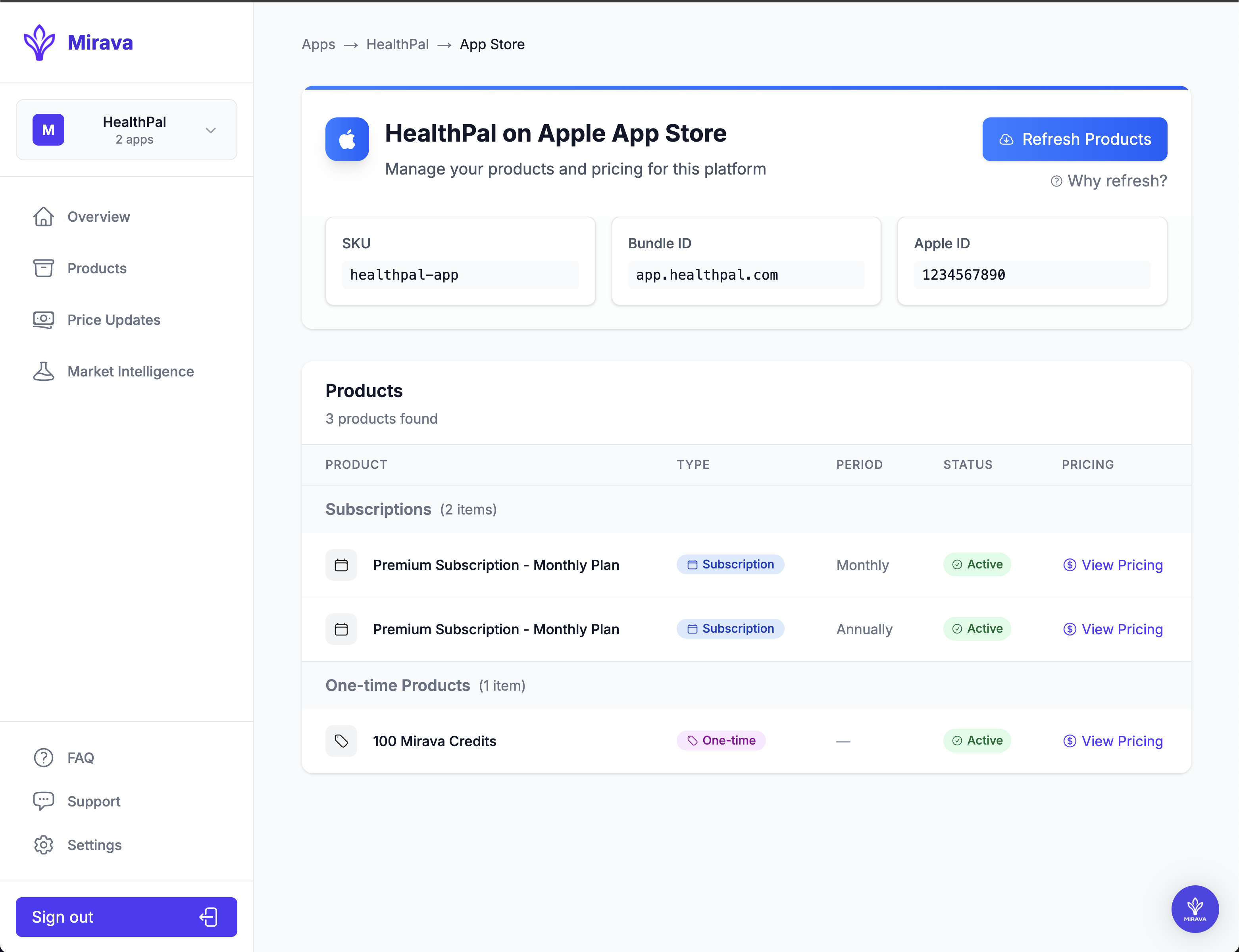Click the Sign out button

click(126, 916)
